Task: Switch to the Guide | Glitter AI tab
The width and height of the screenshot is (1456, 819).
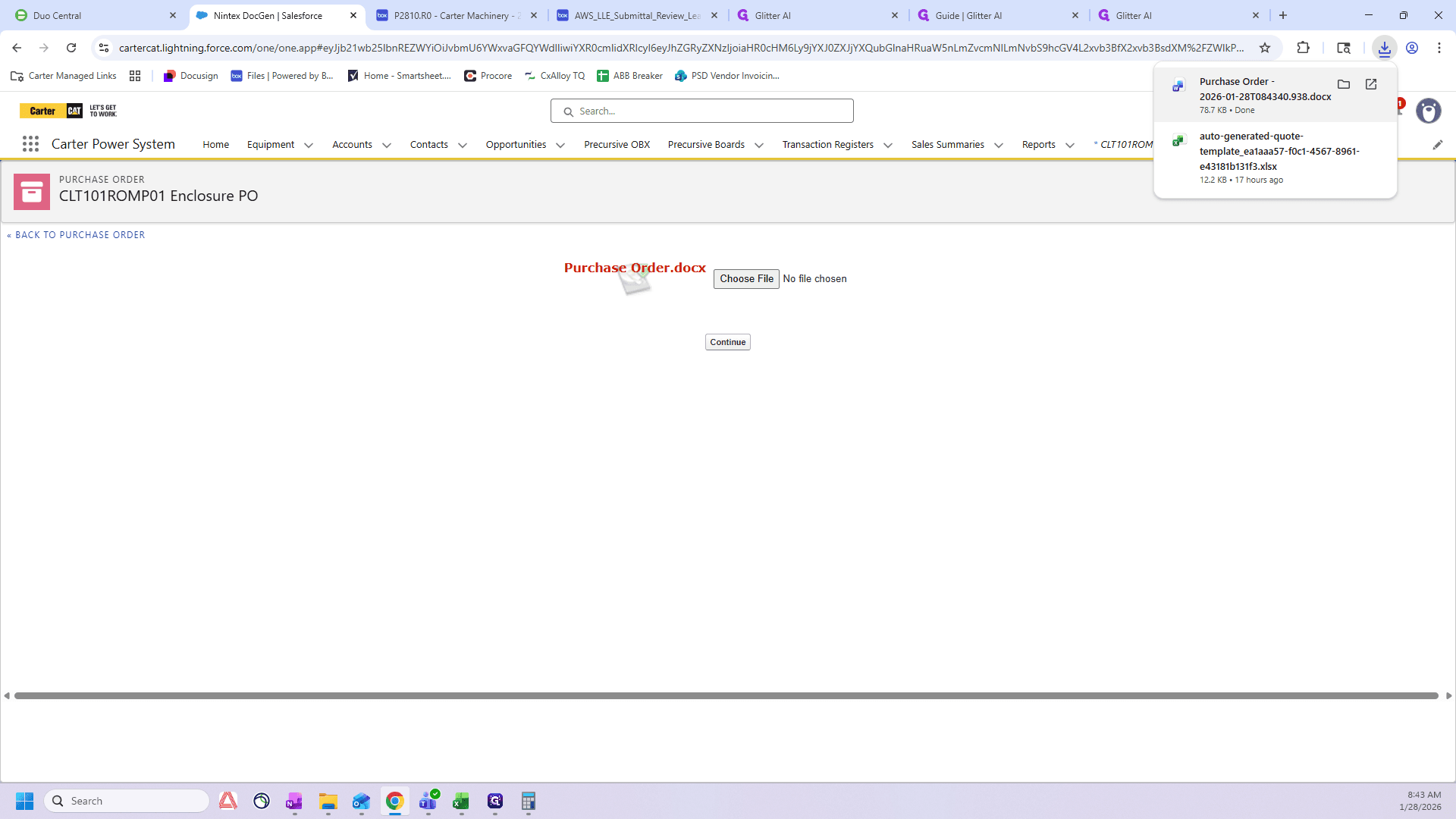Action: [999, 15]
